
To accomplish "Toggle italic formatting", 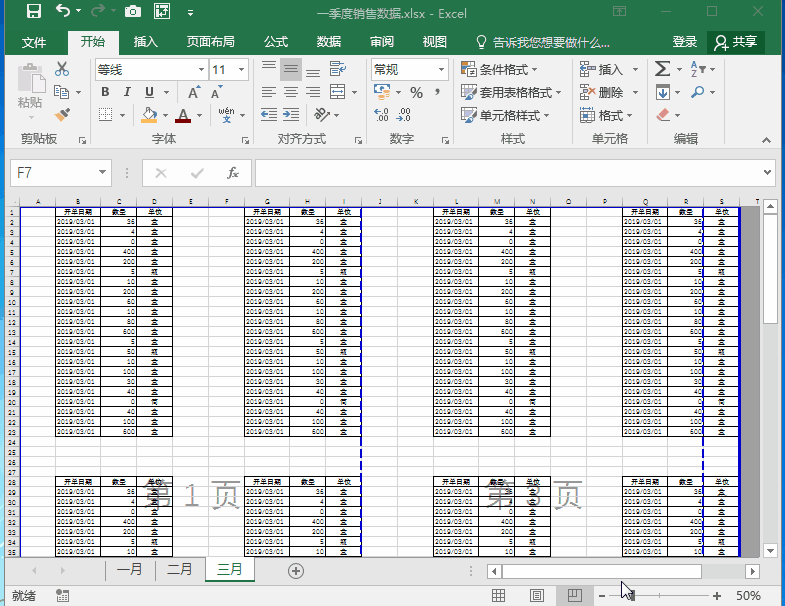I will click(x=127, y=92).
